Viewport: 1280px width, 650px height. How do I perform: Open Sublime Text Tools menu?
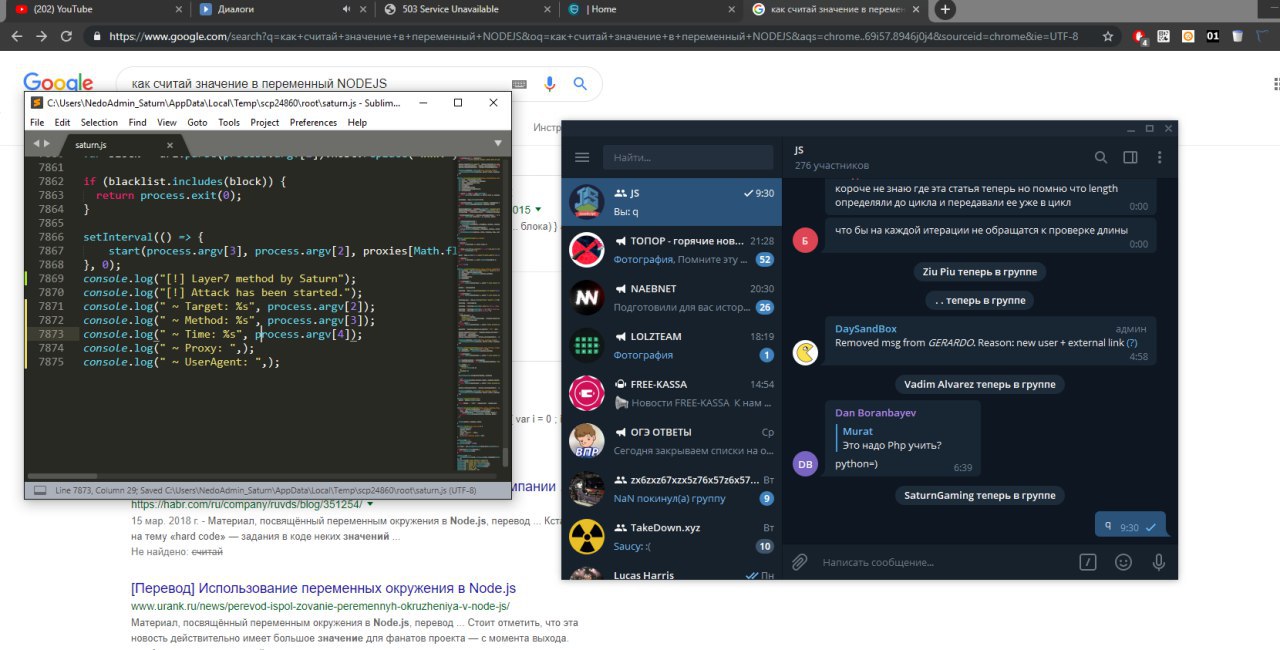coord(229,122)
